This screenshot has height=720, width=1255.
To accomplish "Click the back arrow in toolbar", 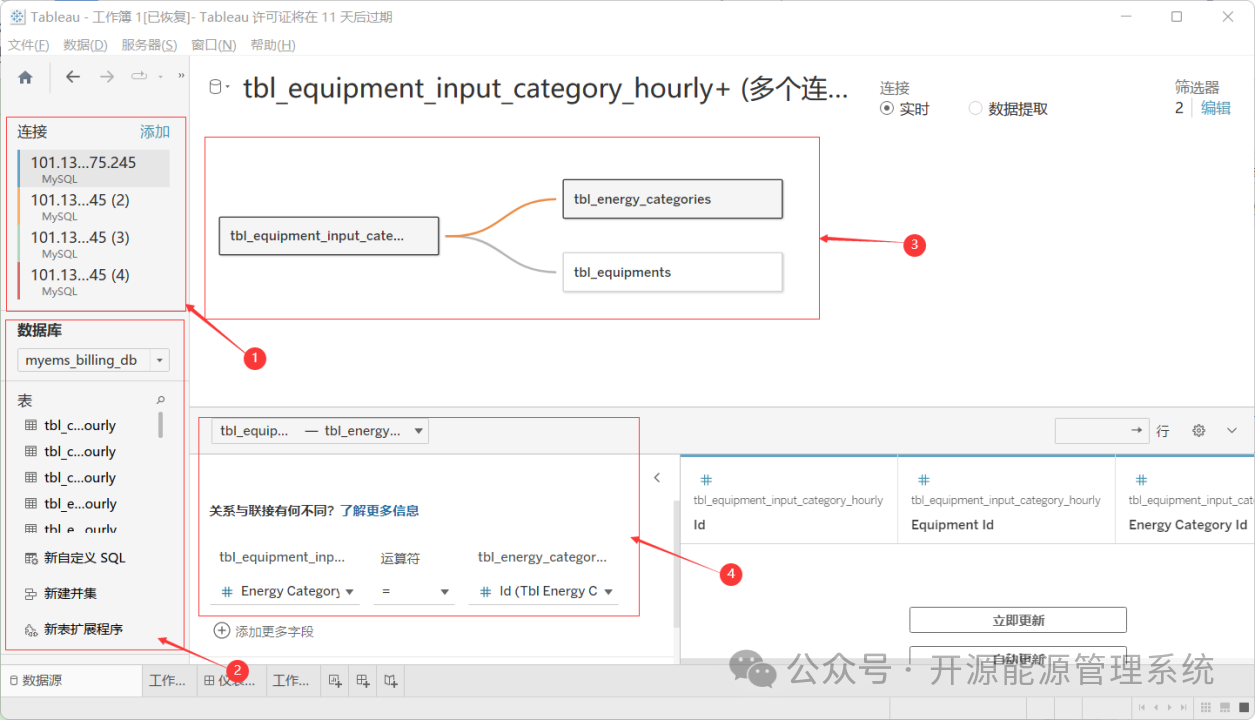I will tap(73, 77).
